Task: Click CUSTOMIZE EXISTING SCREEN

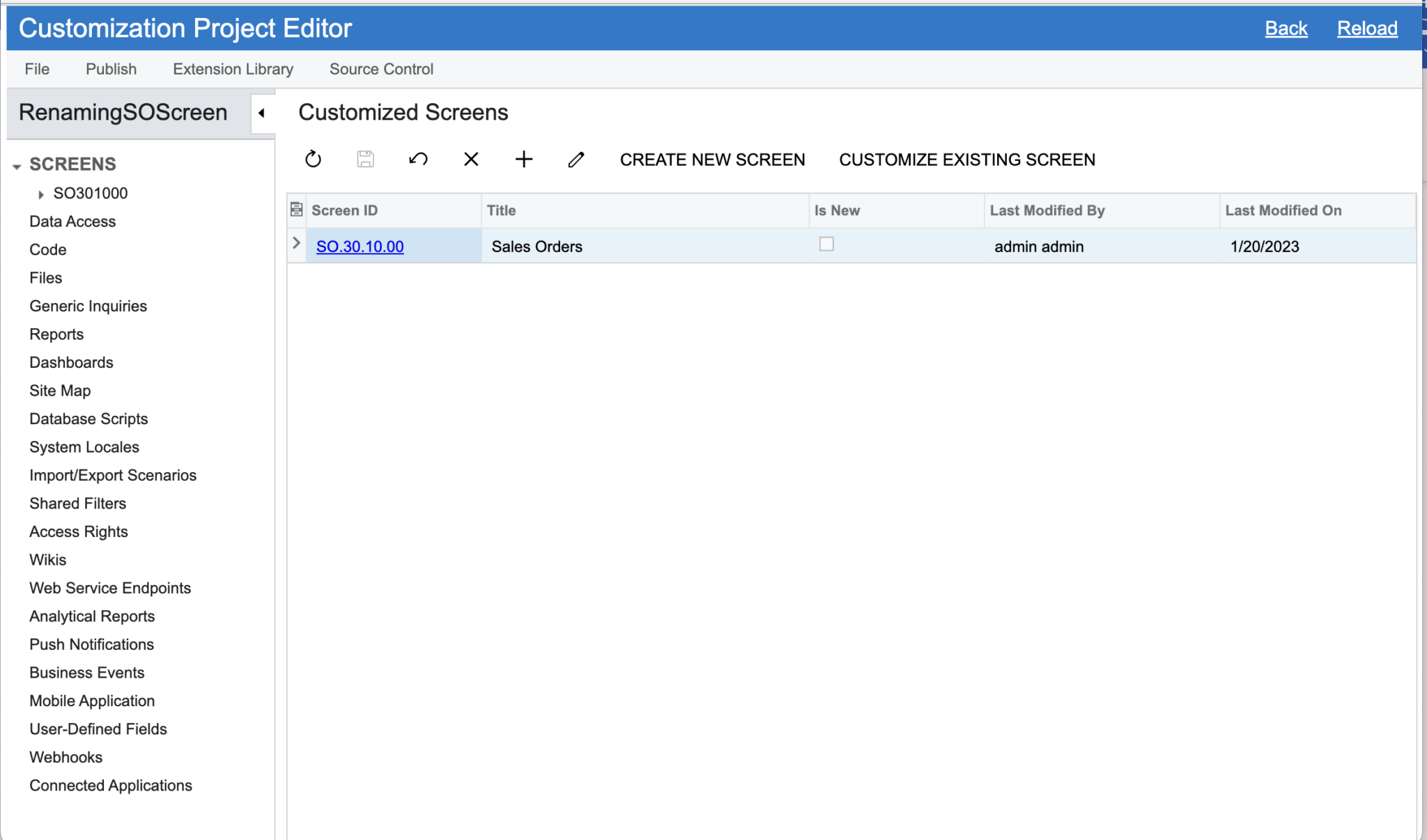Action: point(966,160)
